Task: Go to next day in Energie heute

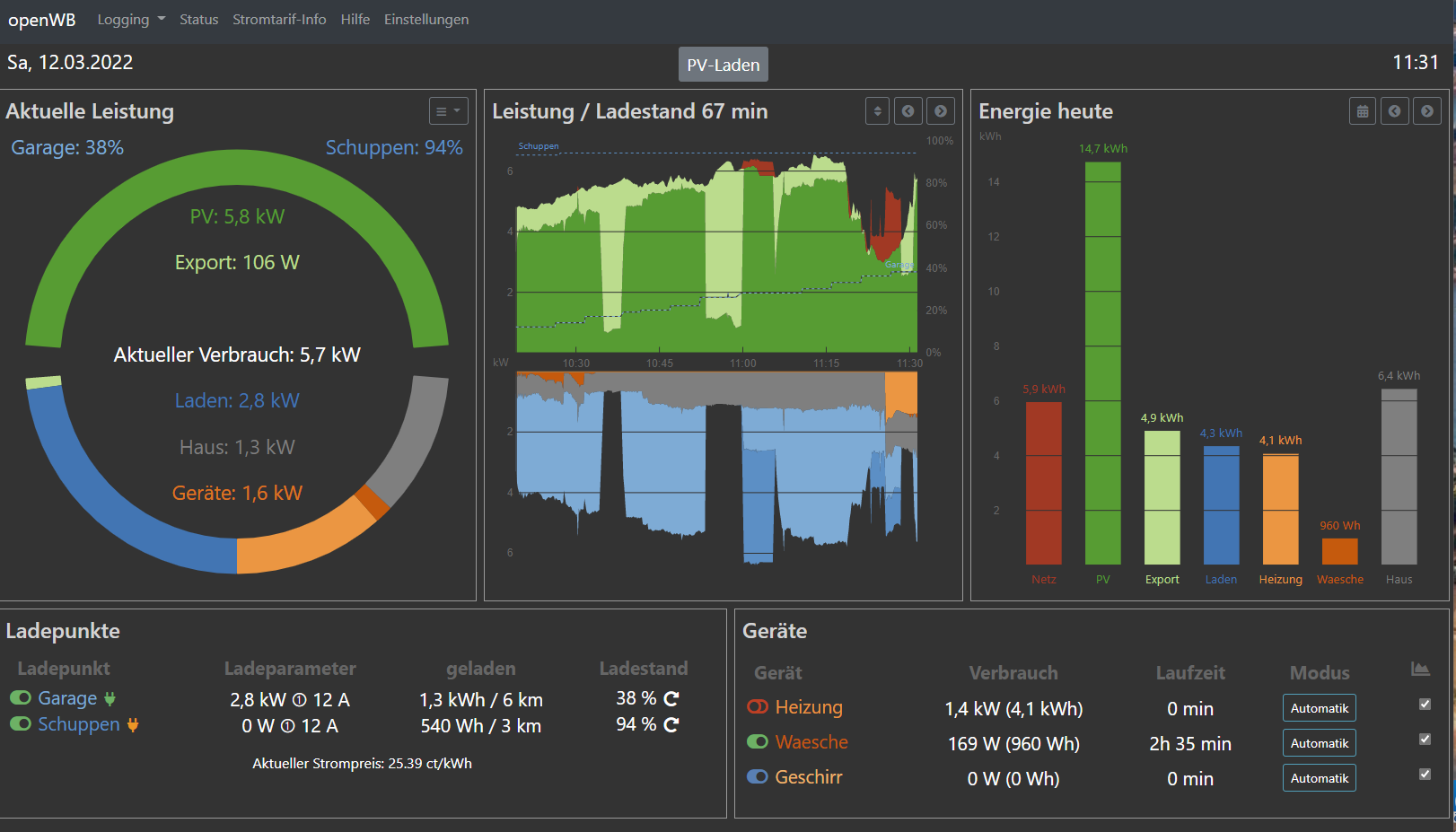Action: pos(1426,111)
